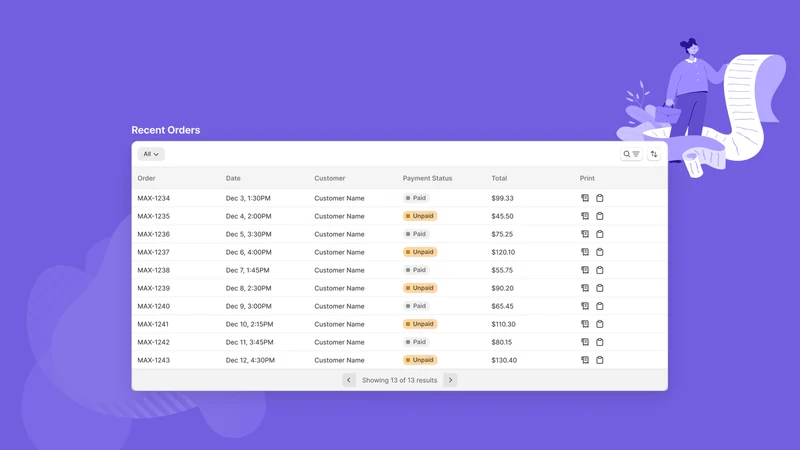Click the Unpaid badge for MAX-1235
Screen dimensions: 800x450
click(420, 216)
